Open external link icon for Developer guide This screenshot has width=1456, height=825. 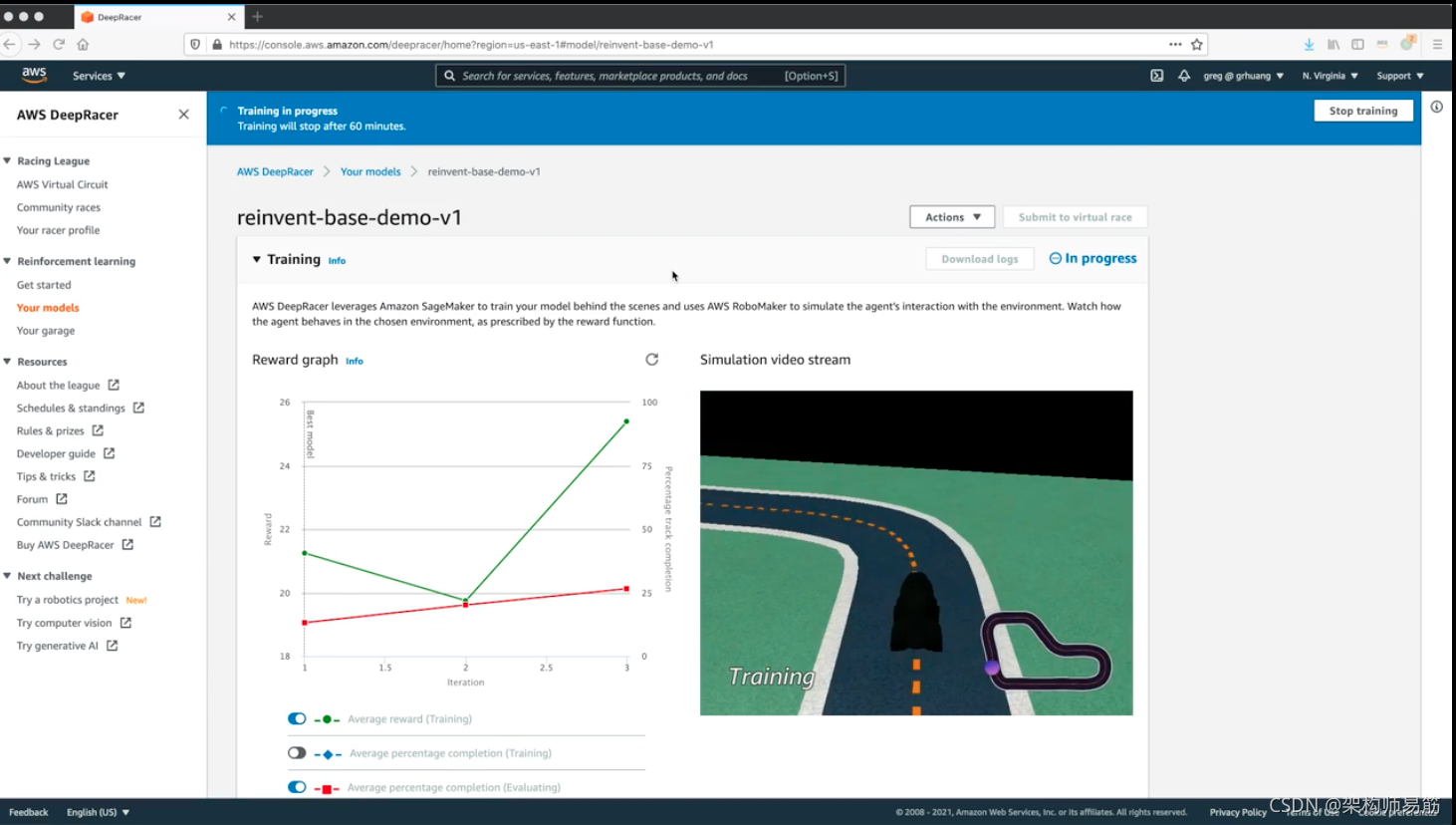point(110,453)
